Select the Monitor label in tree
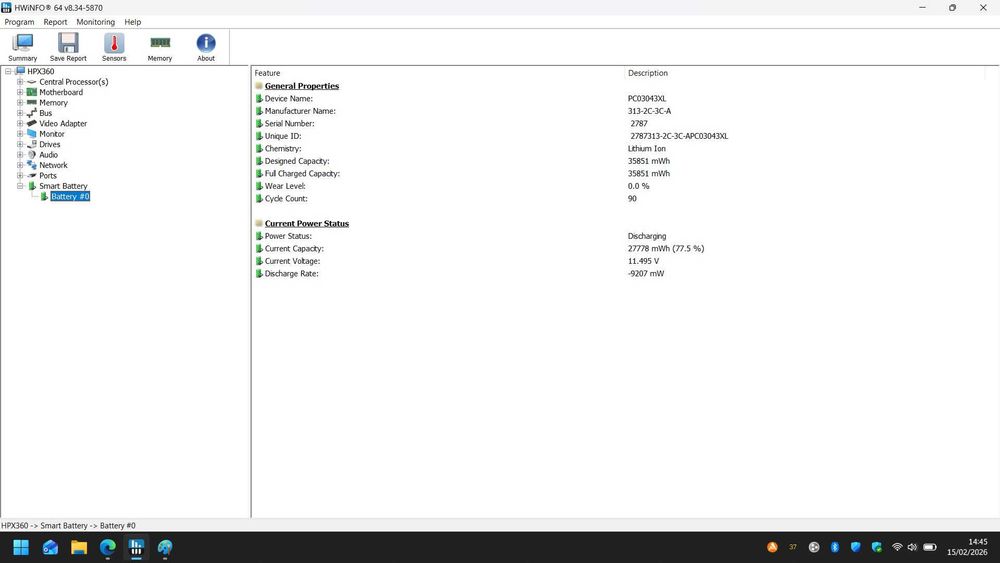This screenshot has height=563, width=1000. (52, 134)
